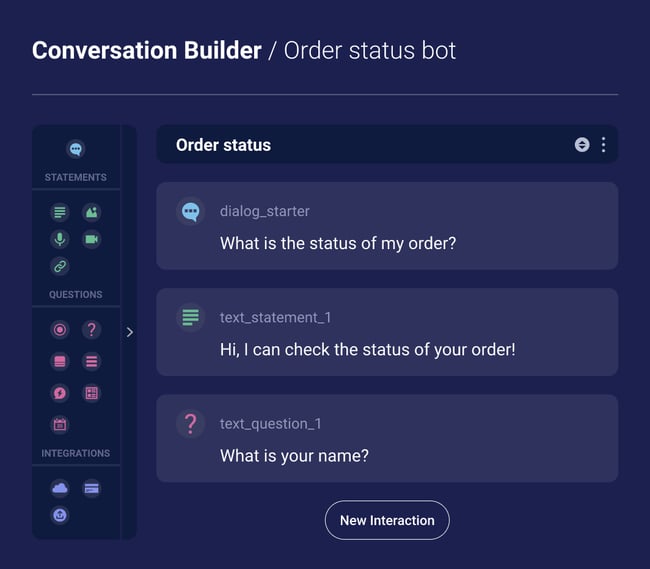
Task: Add the quick reply lightning question
Action: click(x=60, y=393)
